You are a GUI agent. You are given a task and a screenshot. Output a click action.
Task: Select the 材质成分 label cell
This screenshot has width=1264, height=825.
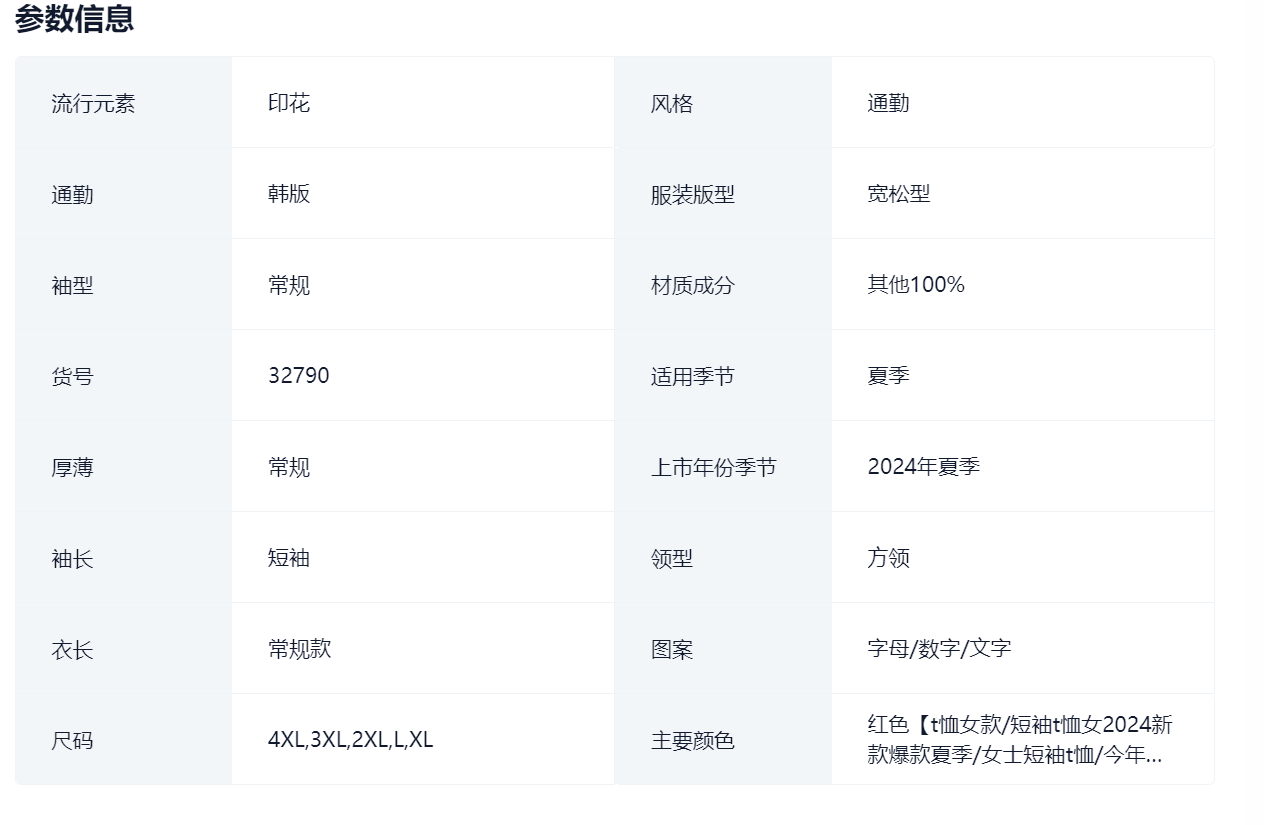tap(693, 286)
